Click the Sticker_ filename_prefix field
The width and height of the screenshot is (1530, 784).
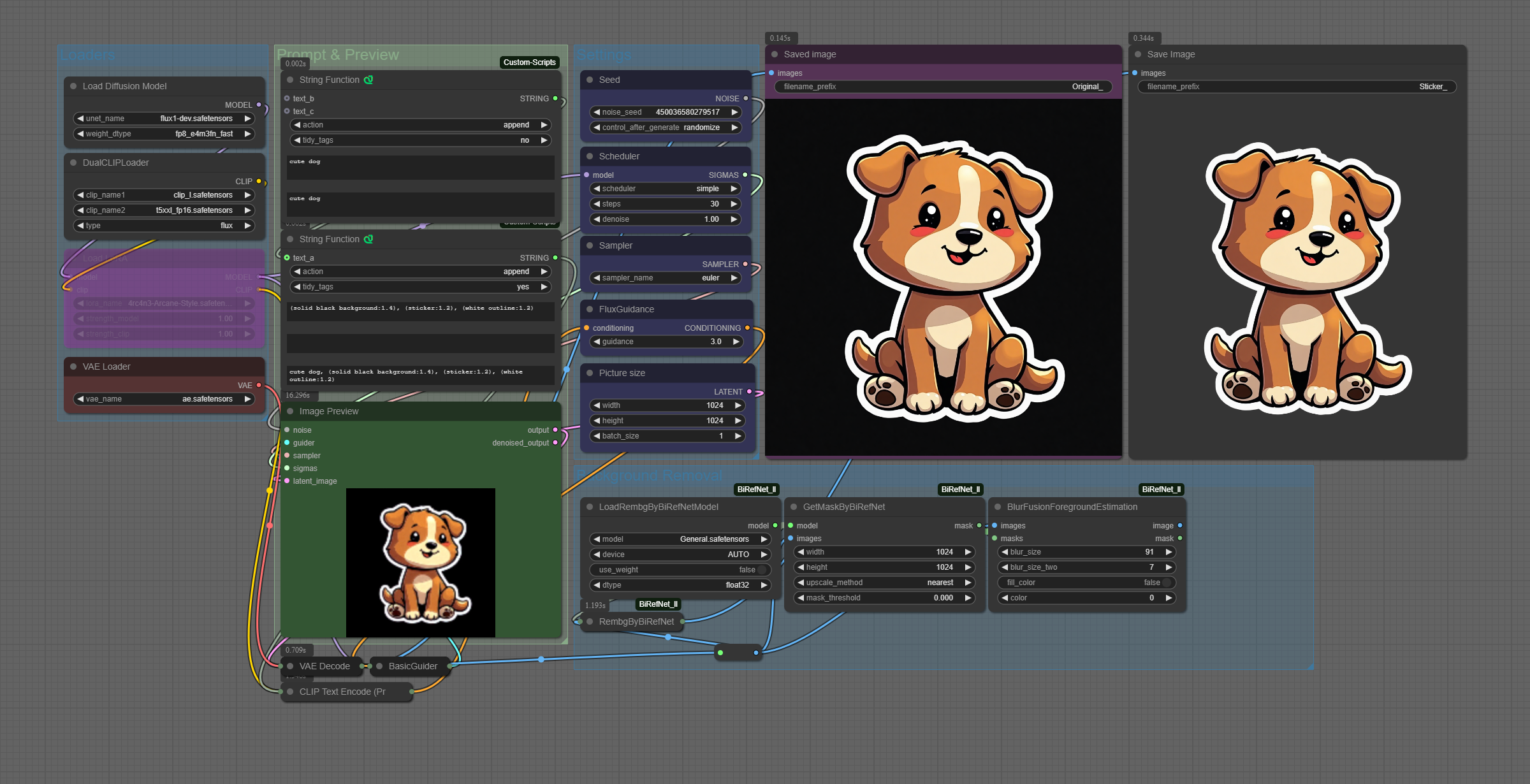(1297, 87)
